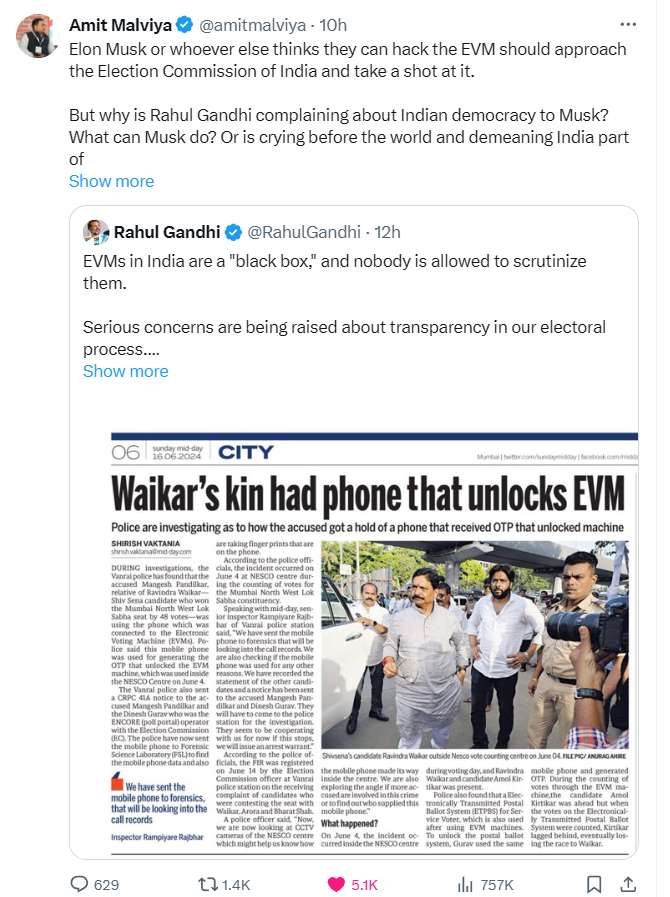Expand Rahul Gandhi's quoted post Show more
This screenshot has width=670, height=897.
pyautogui.click(x=126, y=371)
